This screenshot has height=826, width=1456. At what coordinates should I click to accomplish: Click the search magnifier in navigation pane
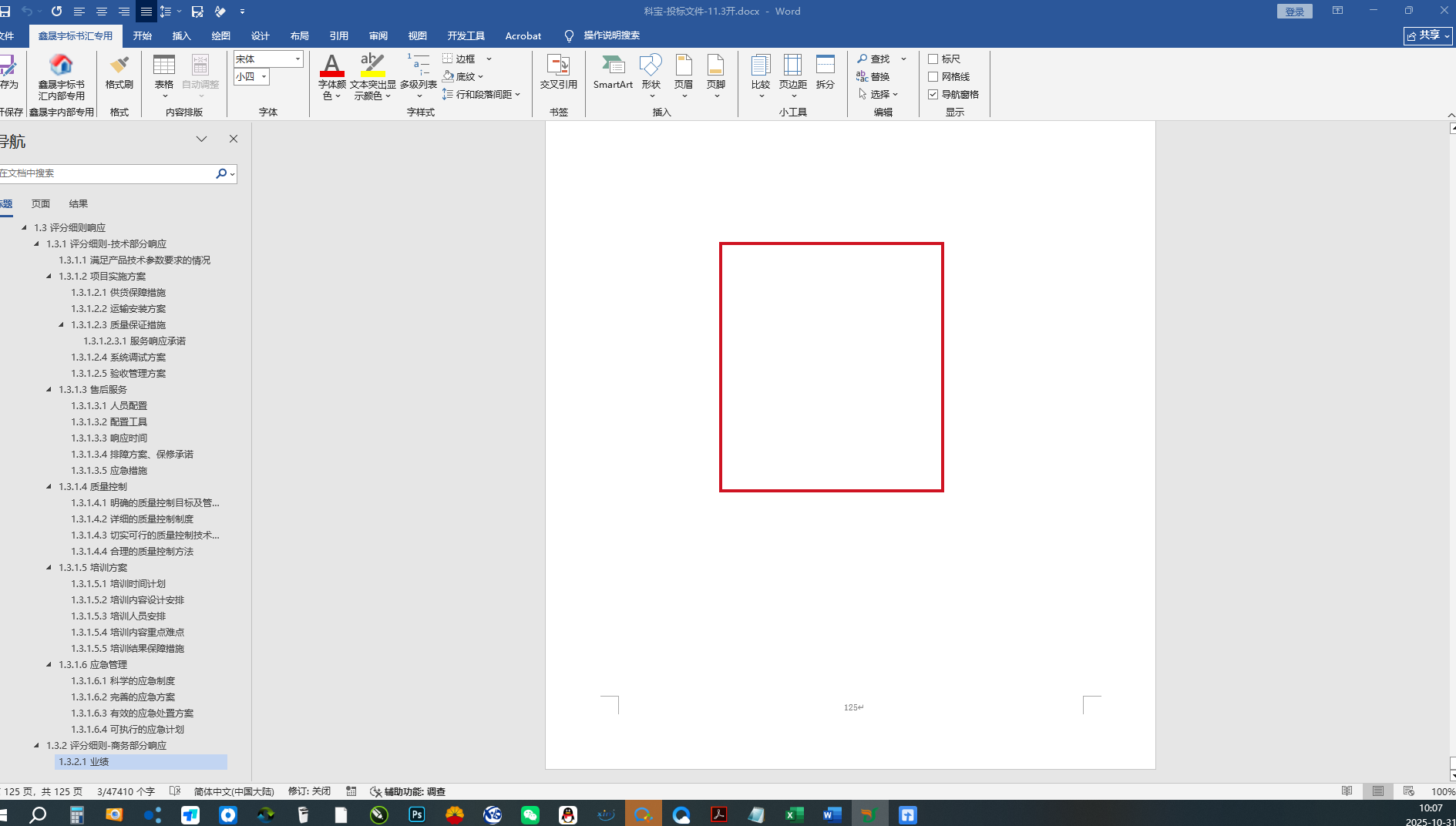click(221, 173)
